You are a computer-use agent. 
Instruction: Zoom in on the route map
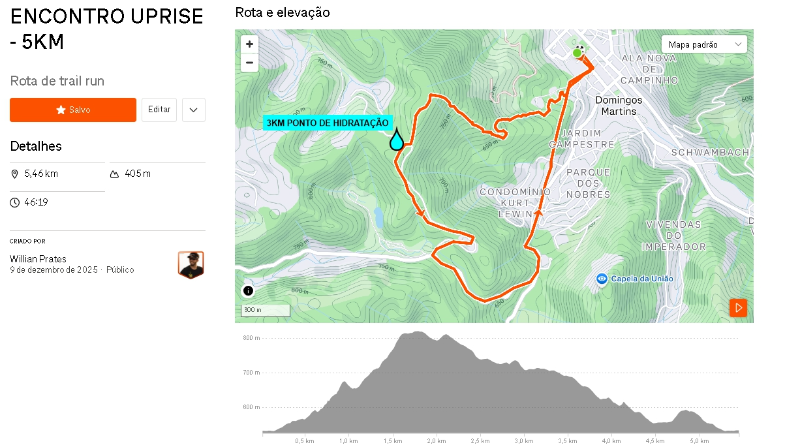(249, 44)
